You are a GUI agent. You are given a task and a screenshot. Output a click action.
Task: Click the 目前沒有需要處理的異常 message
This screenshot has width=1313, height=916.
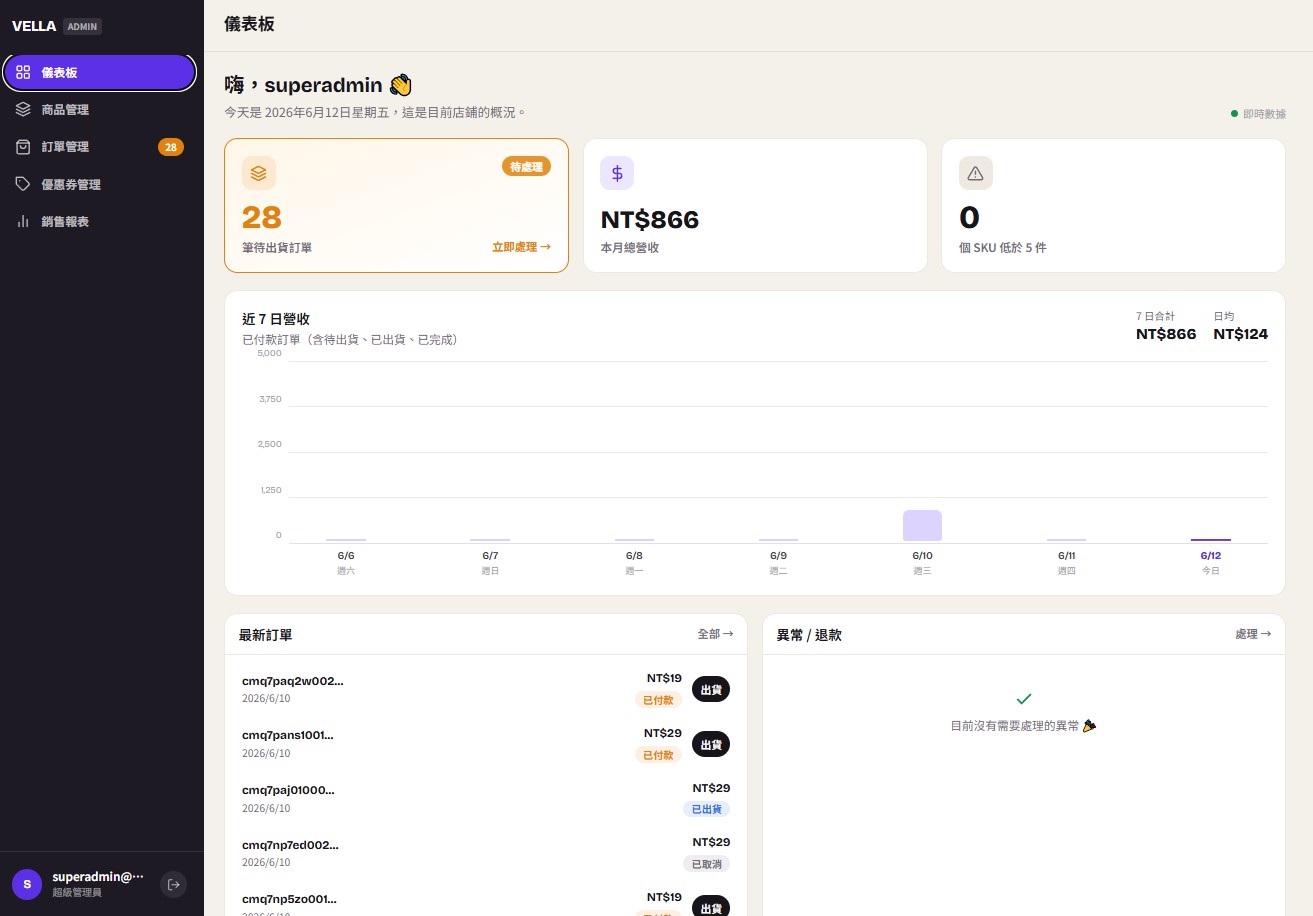point(1023,726)
